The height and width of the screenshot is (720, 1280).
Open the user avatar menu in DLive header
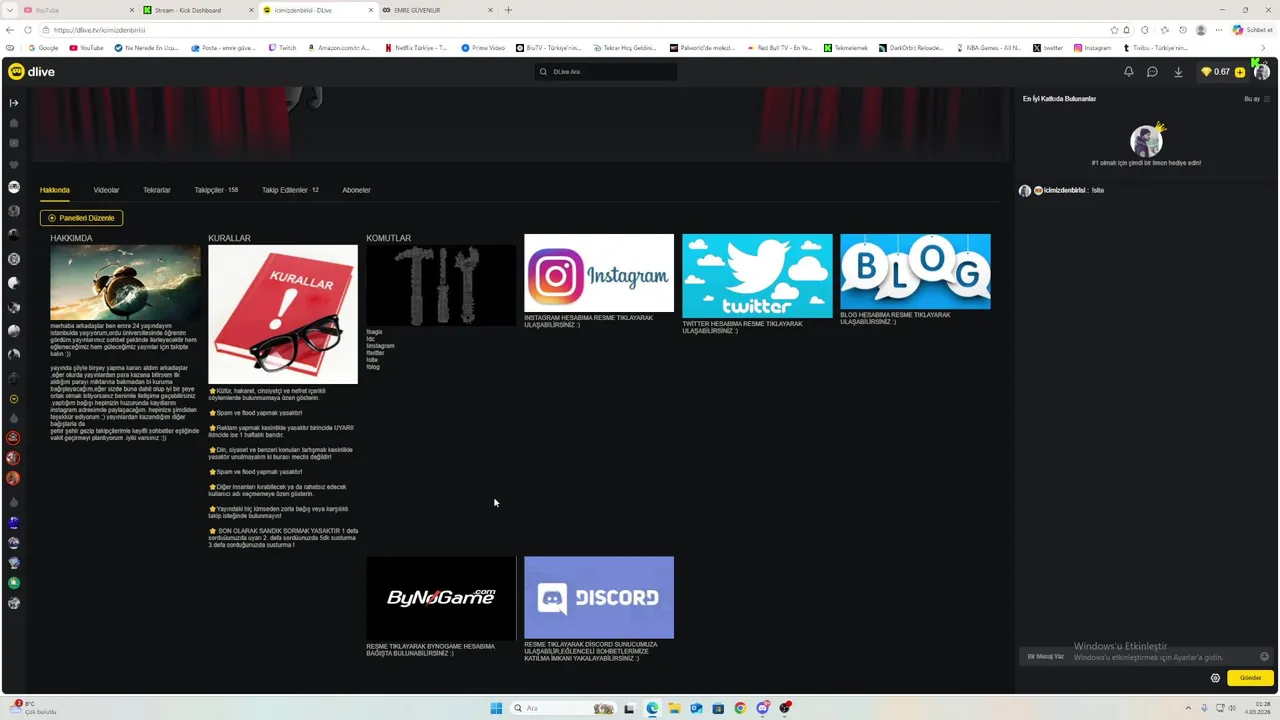[1262, 72]
